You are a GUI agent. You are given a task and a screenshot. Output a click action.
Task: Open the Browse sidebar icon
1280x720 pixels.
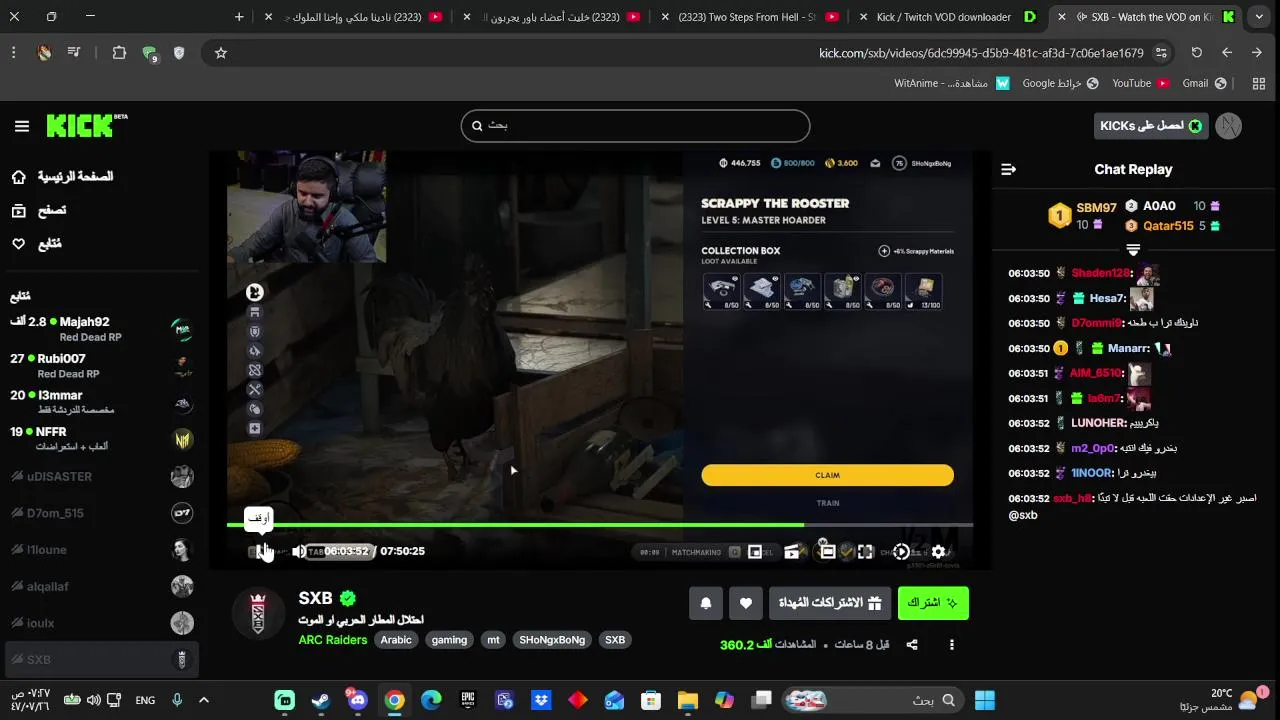(19, 210)
